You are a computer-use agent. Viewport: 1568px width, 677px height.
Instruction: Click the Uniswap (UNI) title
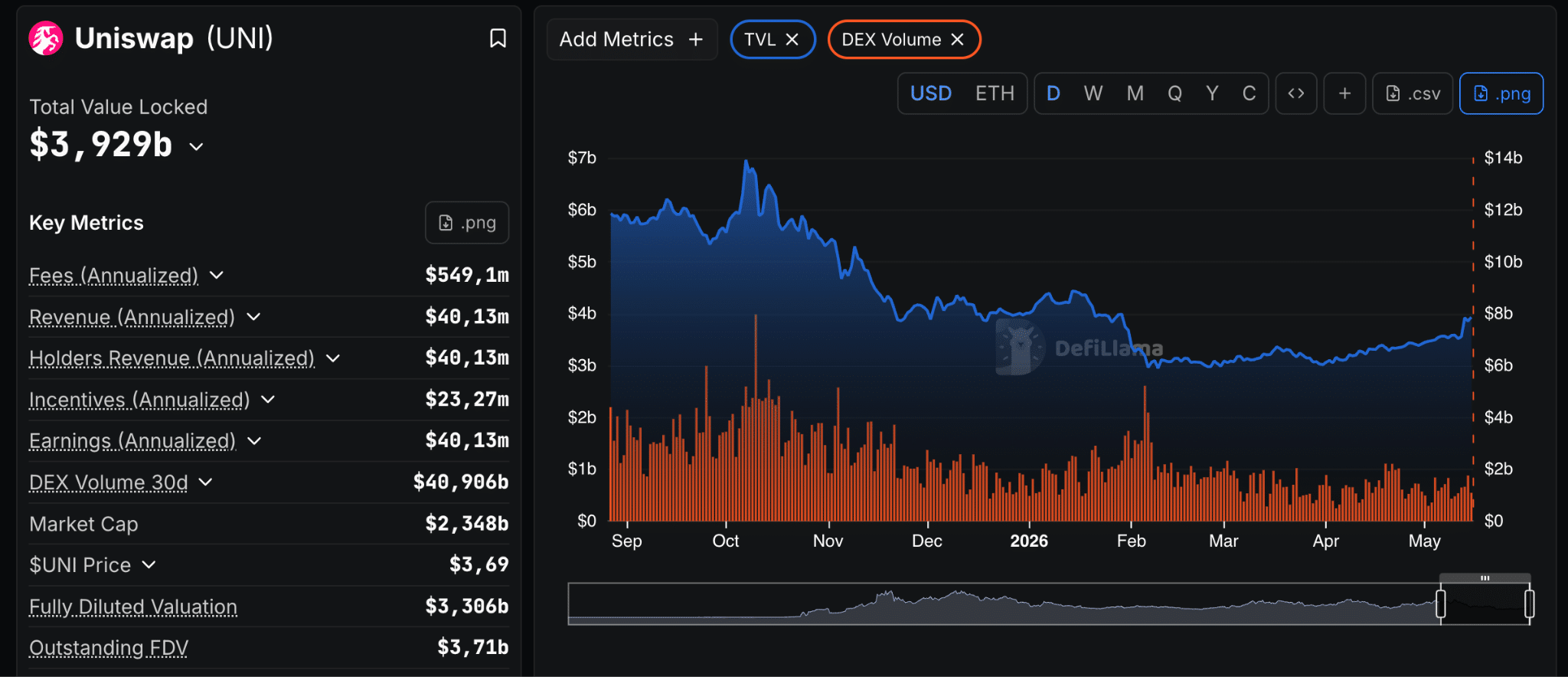(x=174, y=38)
